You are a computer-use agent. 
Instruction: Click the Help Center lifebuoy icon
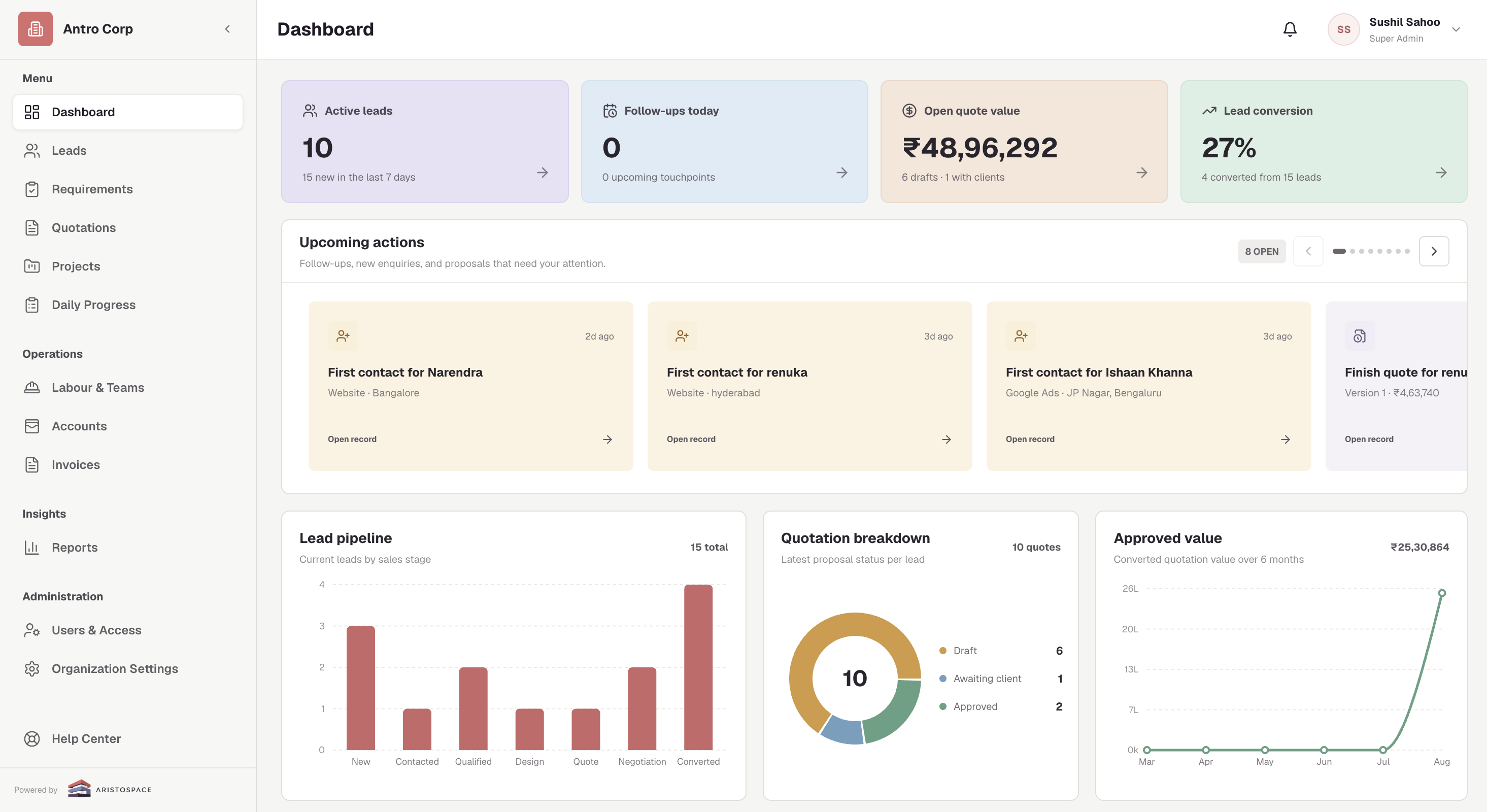click(32, 739)
